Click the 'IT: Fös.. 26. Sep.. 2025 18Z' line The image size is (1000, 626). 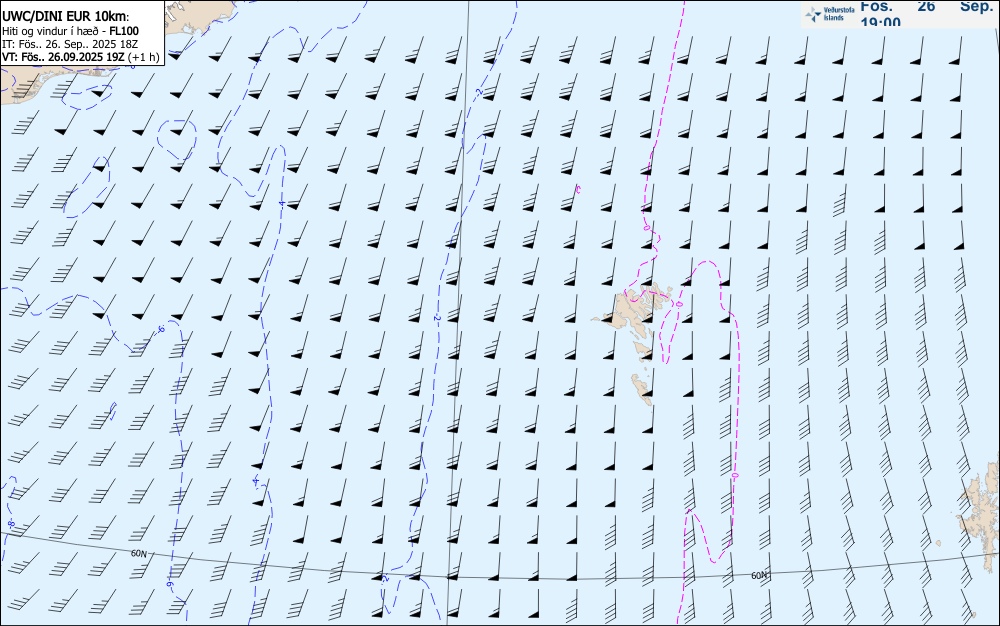pyautogui.click(x=70, y=44)
